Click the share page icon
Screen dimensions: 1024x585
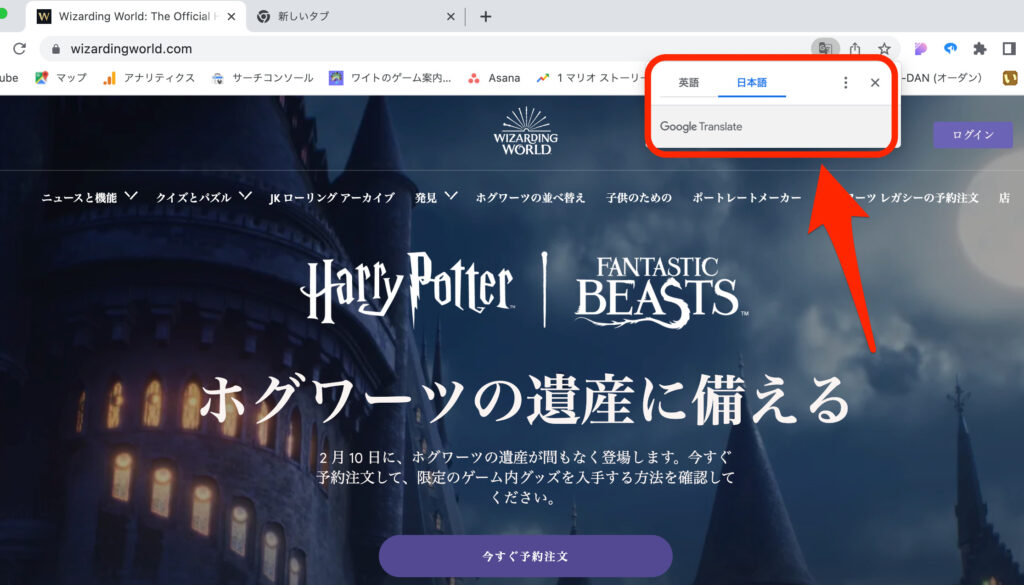coord(855,48)
